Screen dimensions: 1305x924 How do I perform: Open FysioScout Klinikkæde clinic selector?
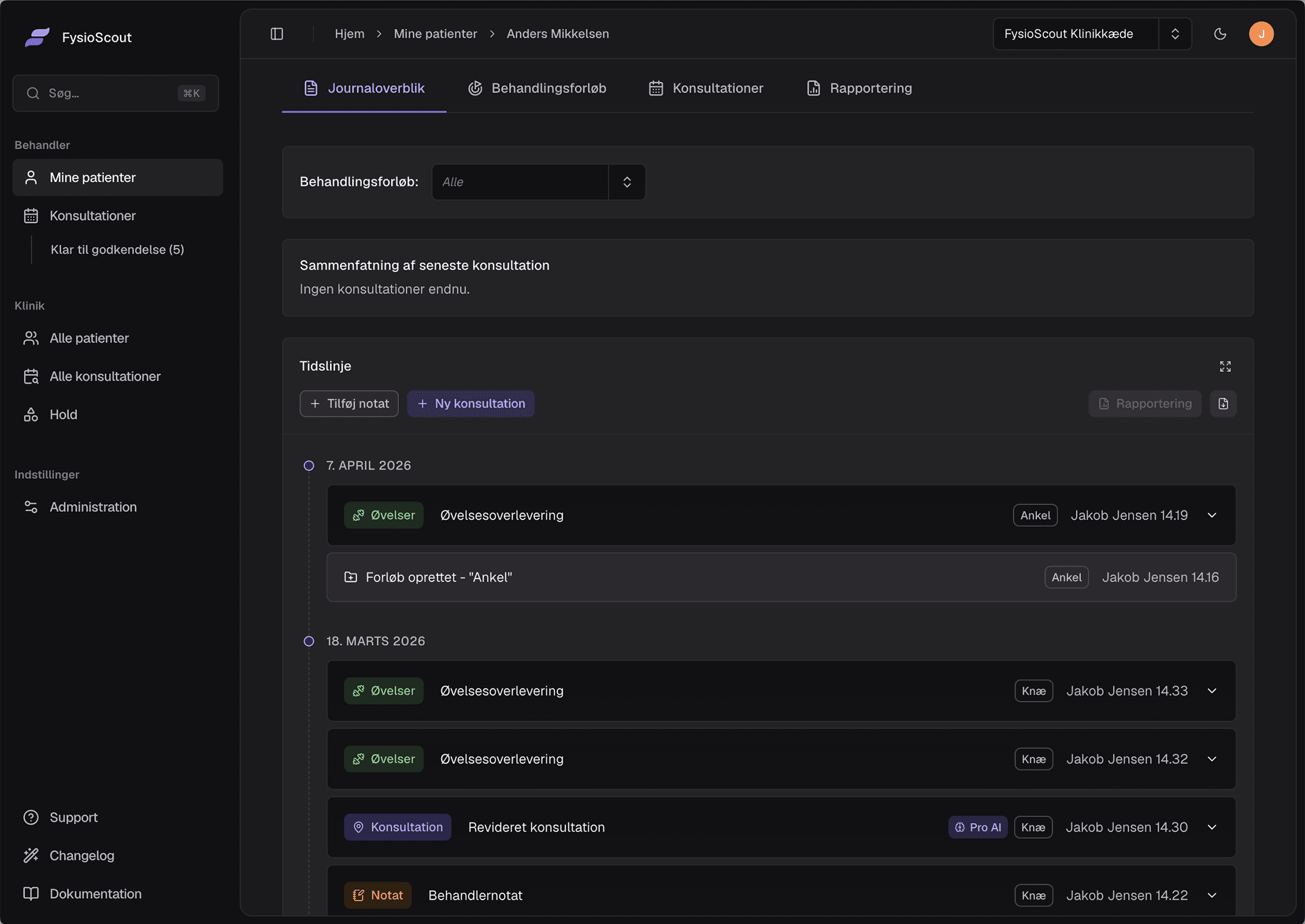[1092, 34]
